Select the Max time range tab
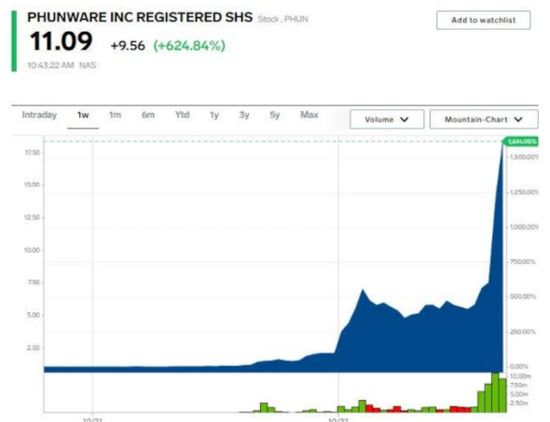 click(x=309, y=115)
